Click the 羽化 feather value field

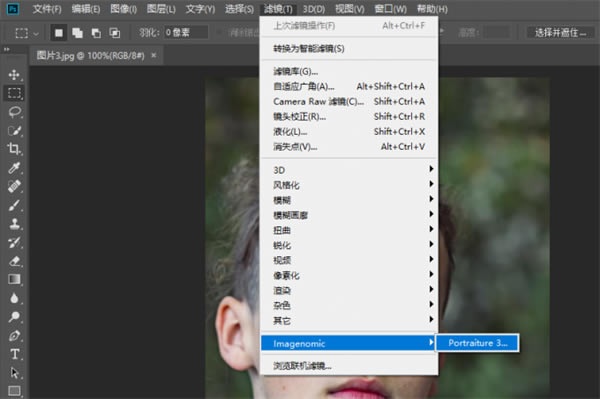pos(186,33)
